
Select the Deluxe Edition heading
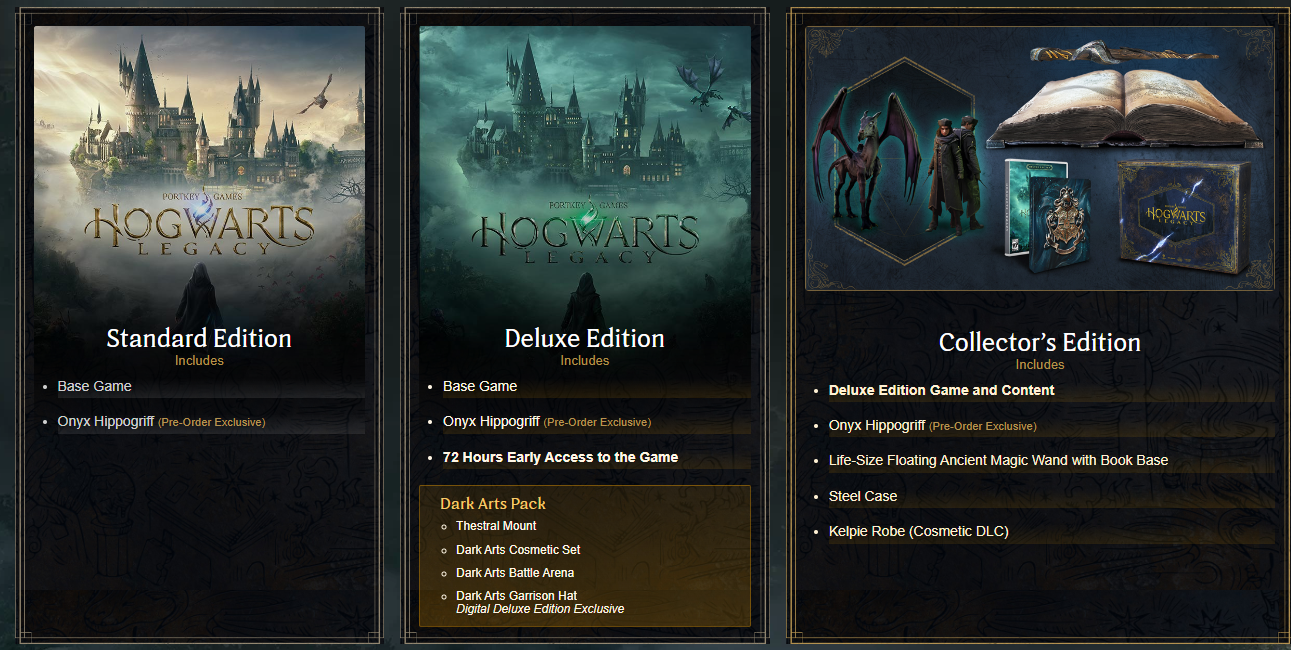[585, 338]
